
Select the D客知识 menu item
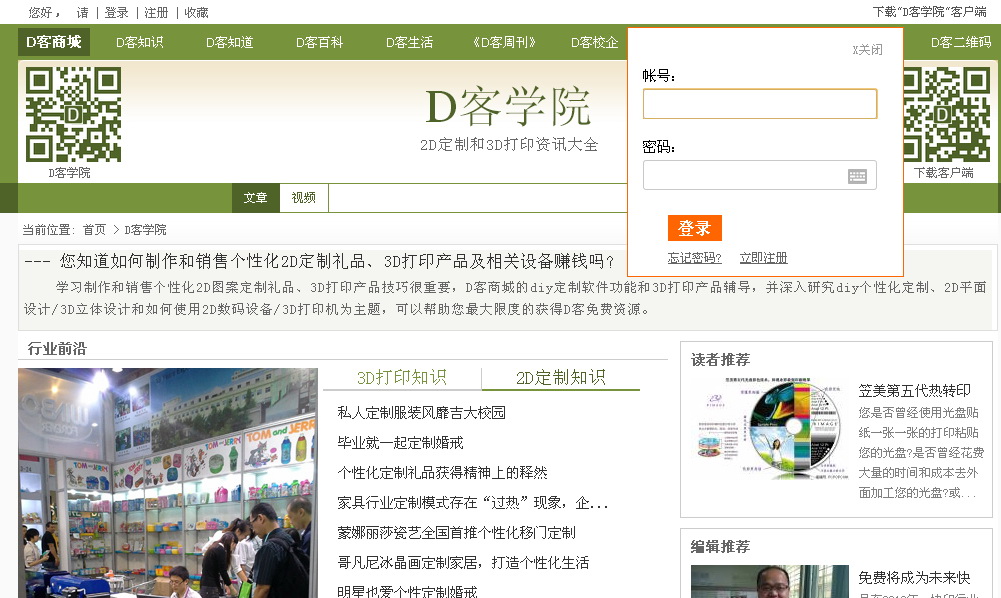point(139,42)
